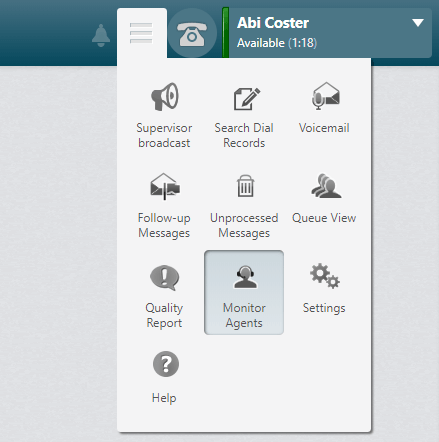This screenshot has width=439, height=442.
Task: Click the Voicemail label text
Action: click(324, 128)
